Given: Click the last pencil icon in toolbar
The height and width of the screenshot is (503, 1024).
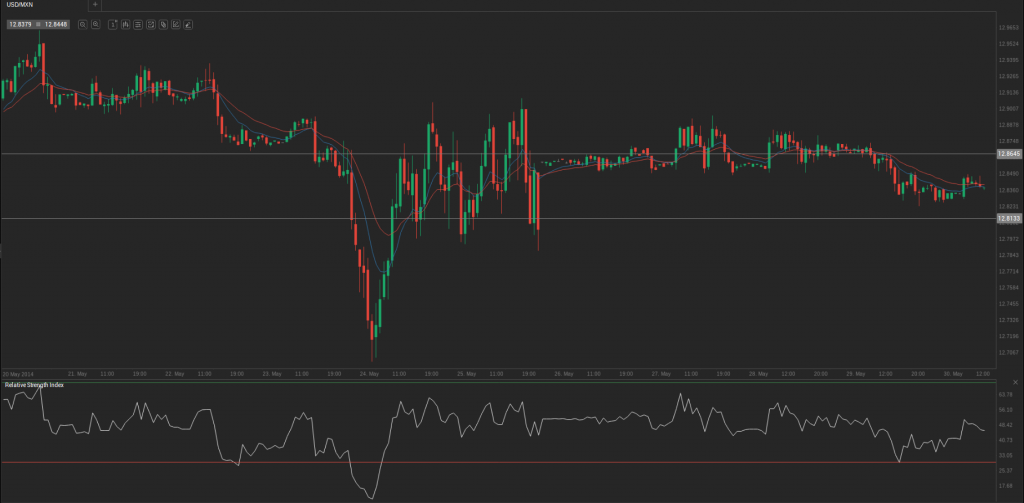Looking at the screenshot, I should 188,24.
